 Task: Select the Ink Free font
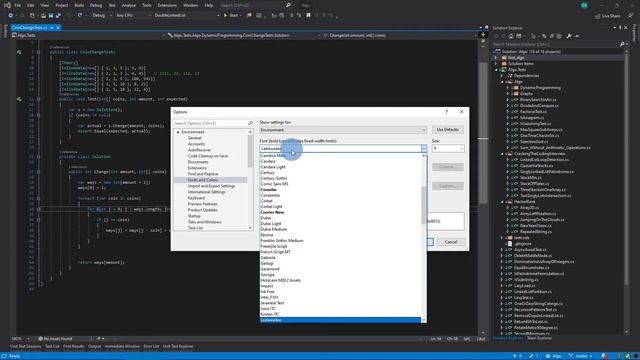coord(268,292)
